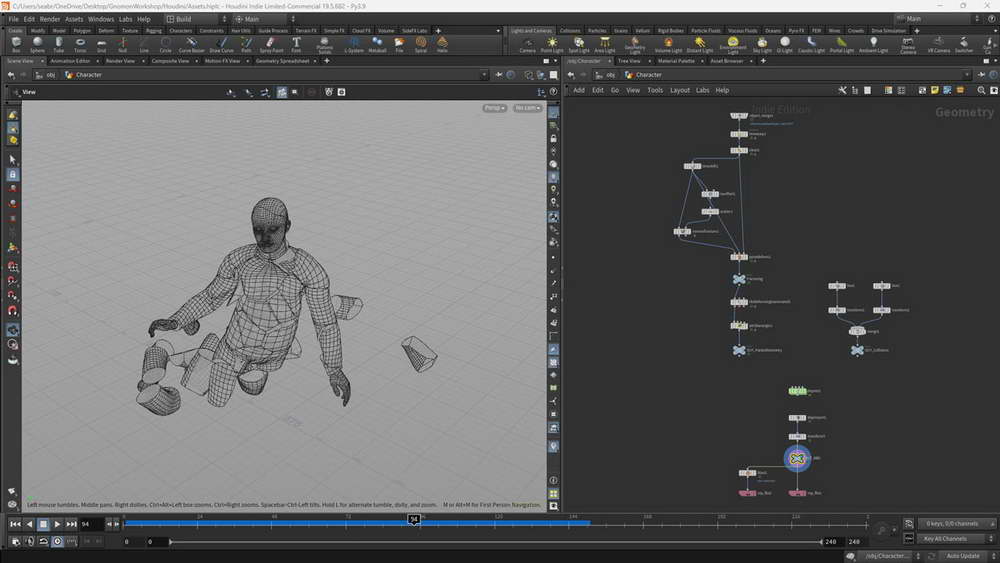Viewport: 1000px width, 563px height.
Task: Select the Torus shelf tool
Action: [80, 45]
